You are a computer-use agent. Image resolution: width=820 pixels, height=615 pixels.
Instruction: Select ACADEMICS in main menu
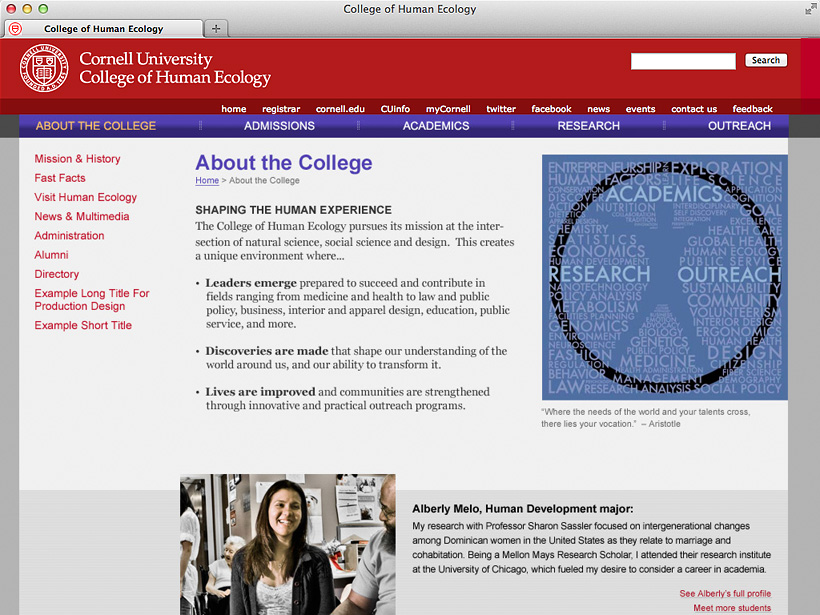tap(436, 126)
